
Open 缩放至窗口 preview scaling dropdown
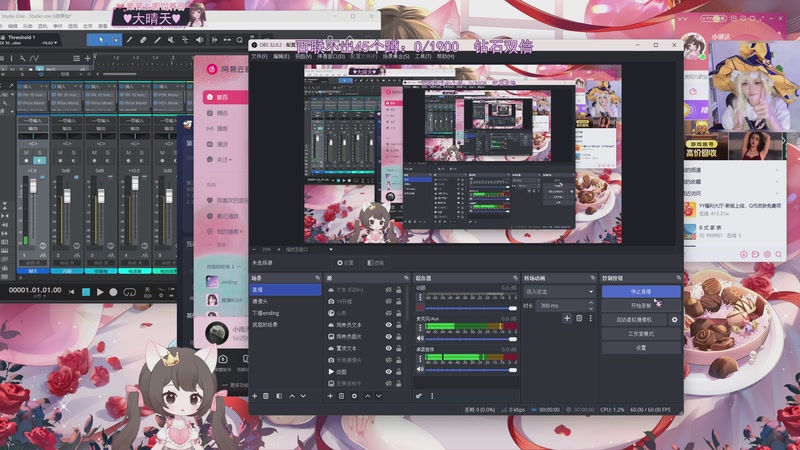(309, 249)
